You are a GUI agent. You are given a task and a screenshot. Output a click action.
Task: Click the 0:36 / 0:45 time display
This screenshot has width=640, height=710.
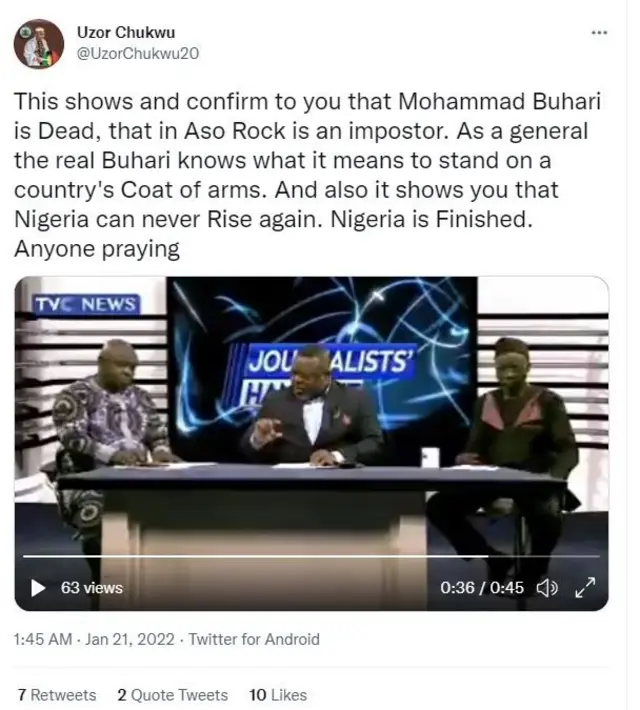pyautogui.click(x=482, y=588)
